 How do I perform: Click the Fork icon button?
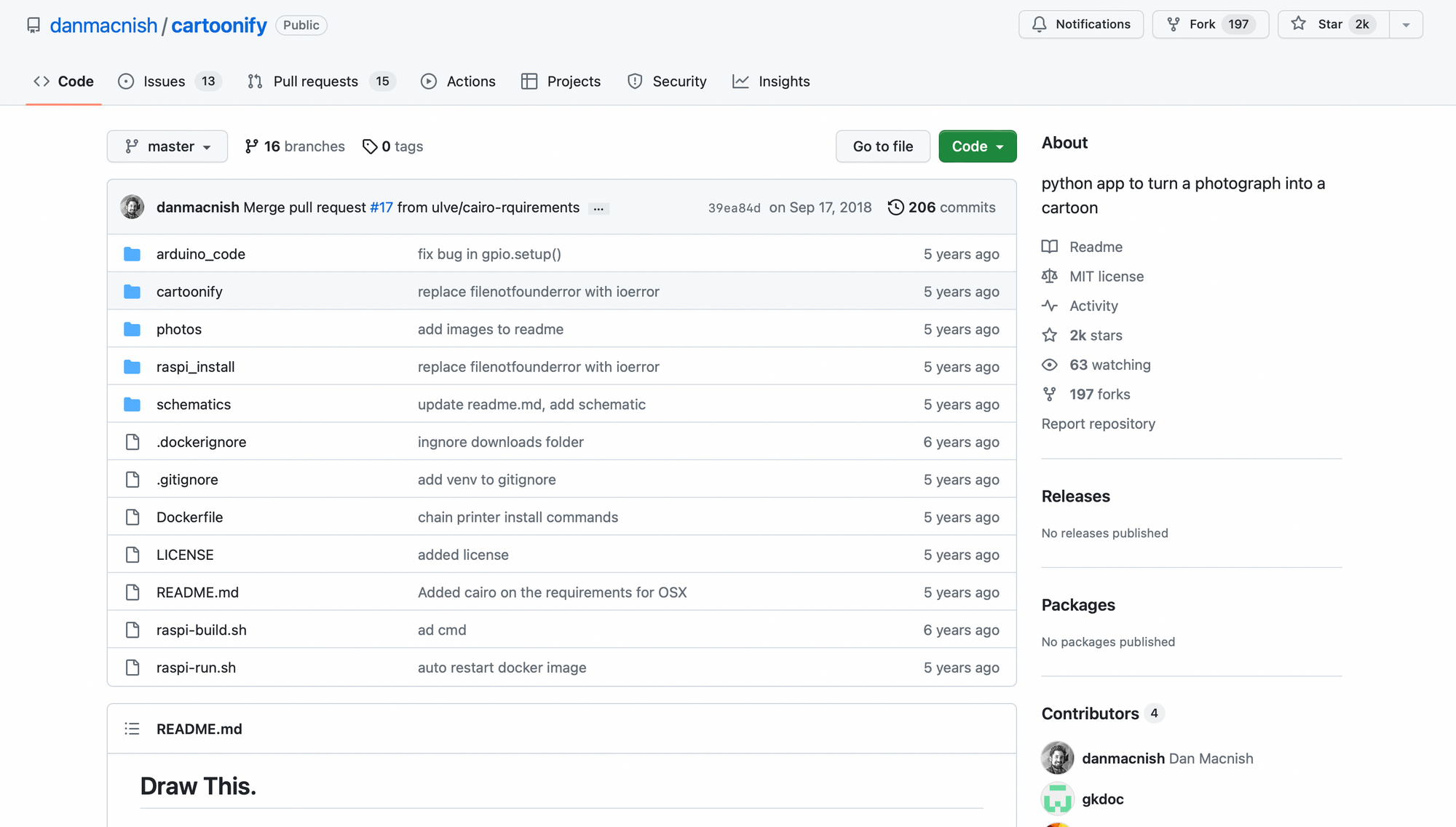coord(1174,25)
